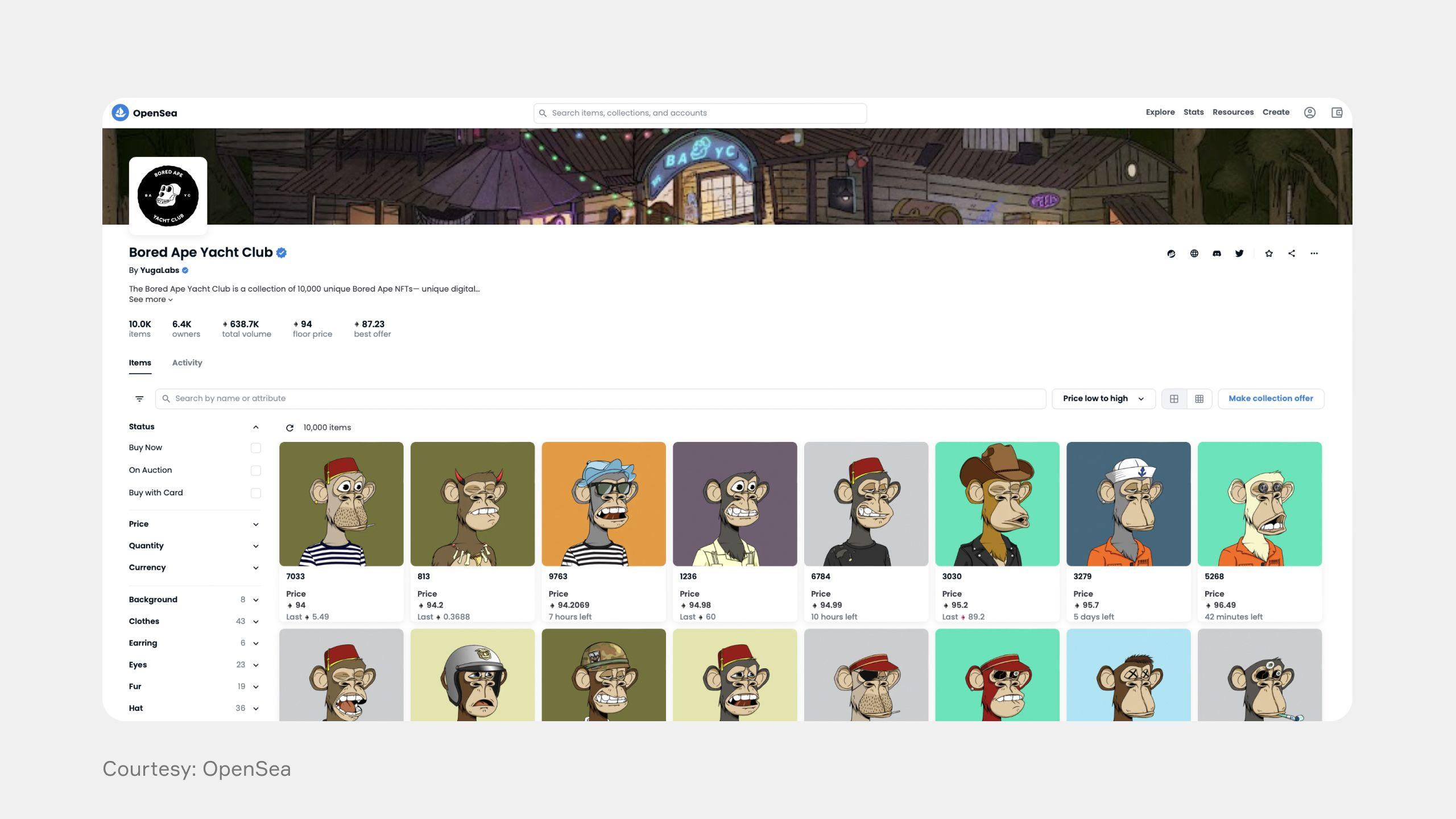
Task: Switch to large grid view icon
Action: (x=1174, y=399)
